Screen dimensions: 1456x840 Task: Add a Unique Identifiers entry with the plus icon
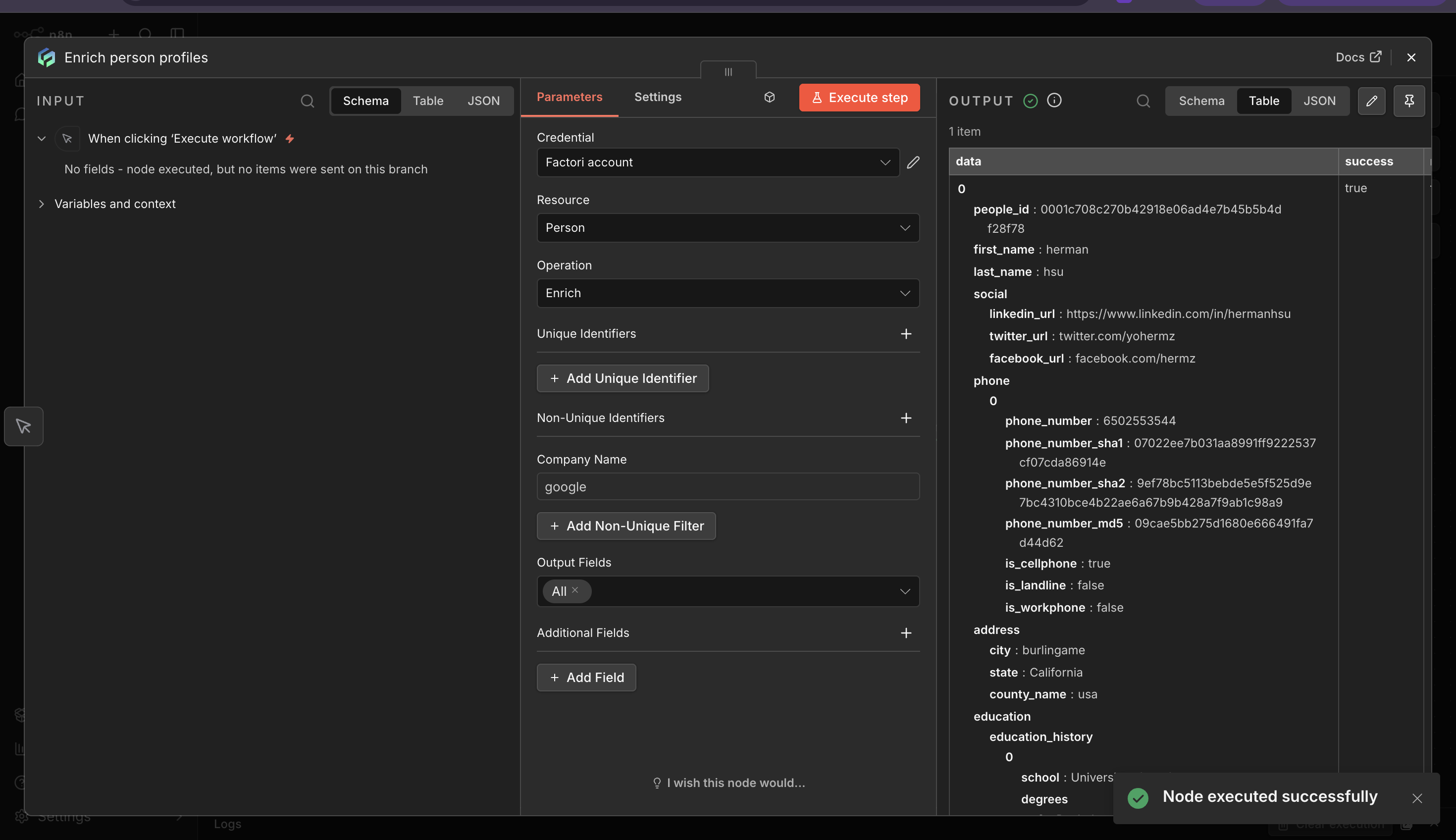coord(906,334)
